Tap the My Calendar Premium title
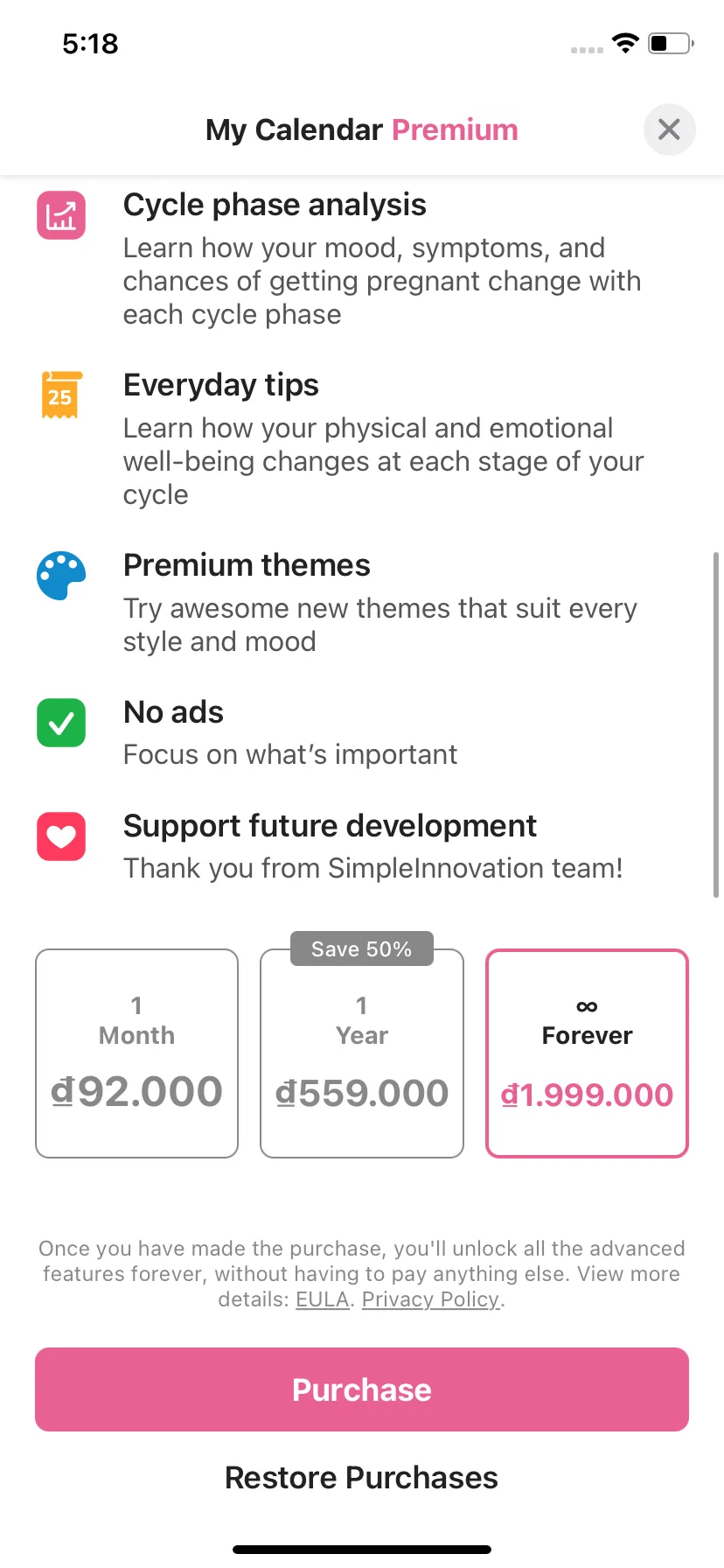Screen dimensions: 724x1568 click(x=362, y=129)
